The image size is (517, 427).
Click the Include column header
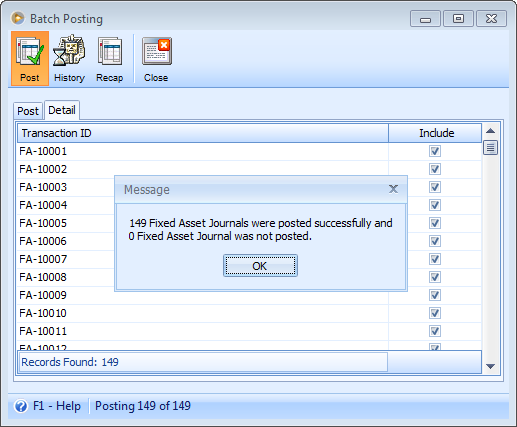point(435,133)
